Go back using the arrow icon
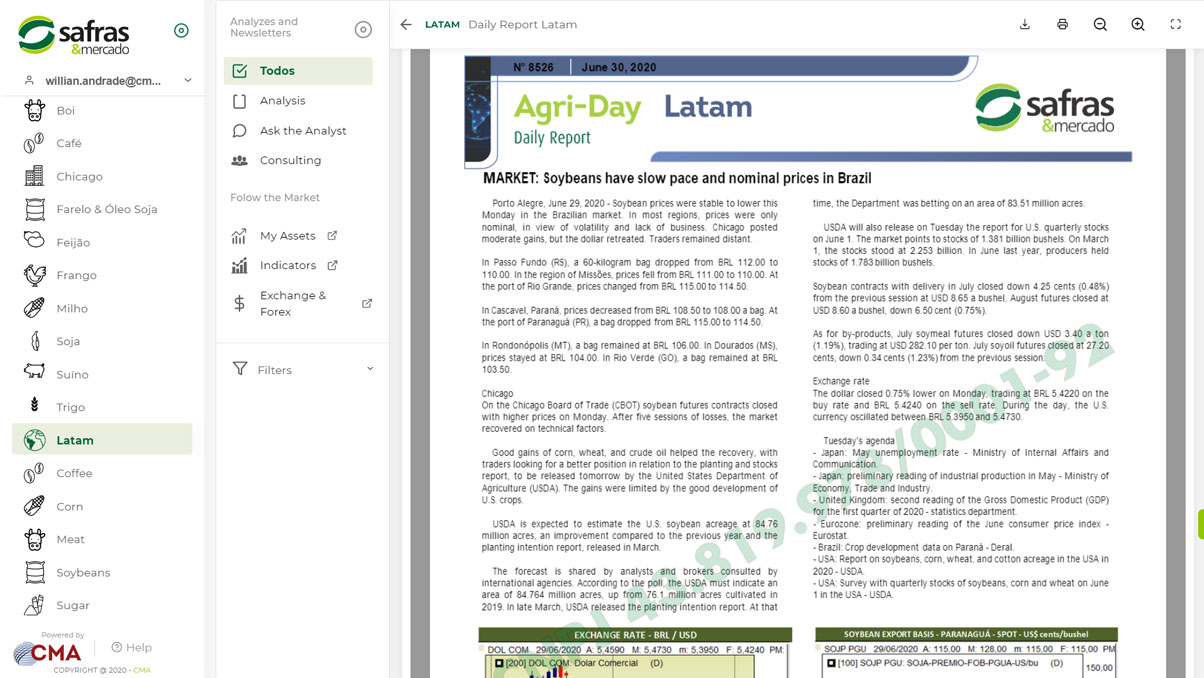Viewport: 1204px width, 678px height. point(406,24)
